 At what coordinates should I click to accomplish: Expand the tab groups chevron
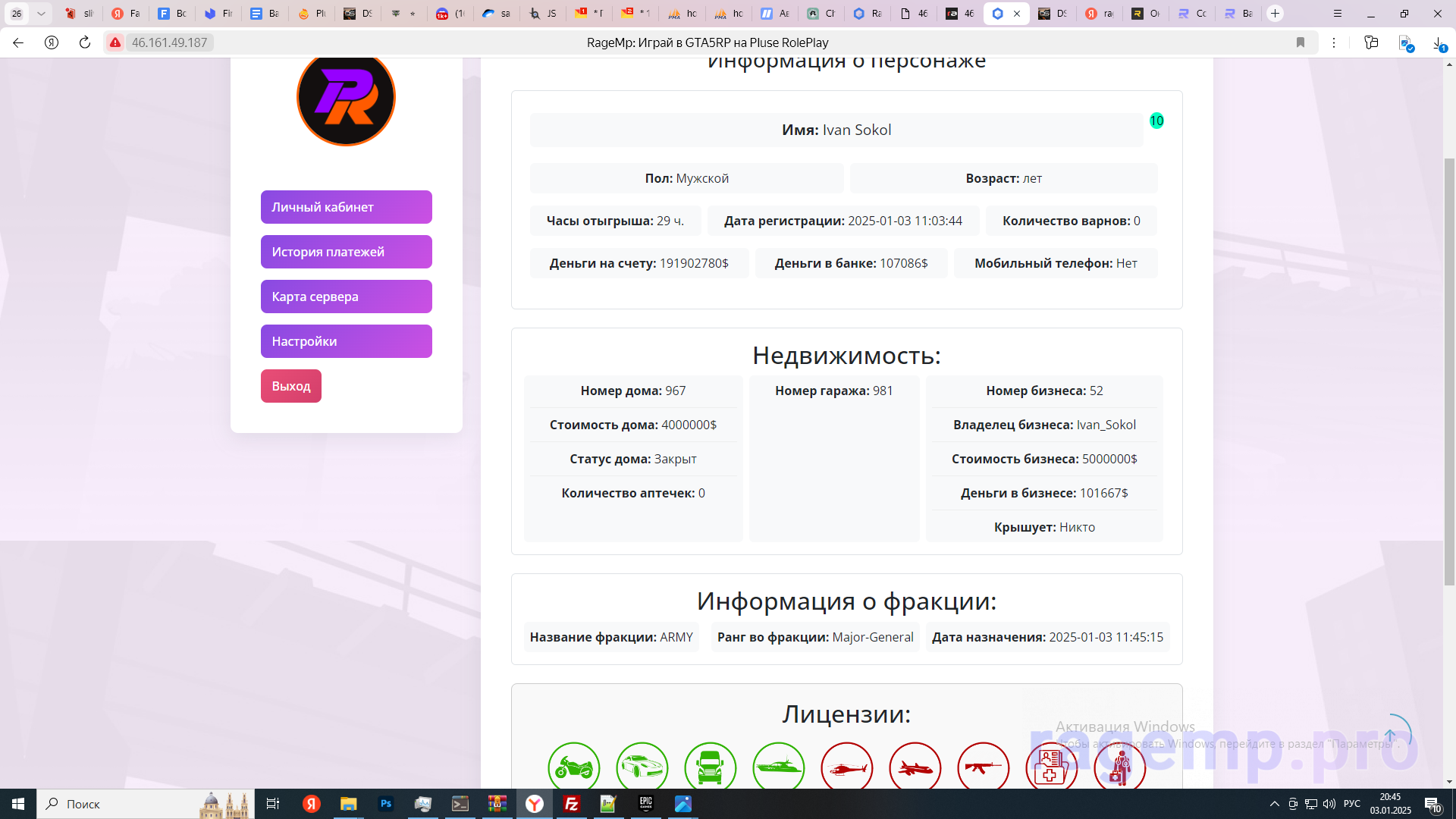pyautogui.click(x=41, y=14)
